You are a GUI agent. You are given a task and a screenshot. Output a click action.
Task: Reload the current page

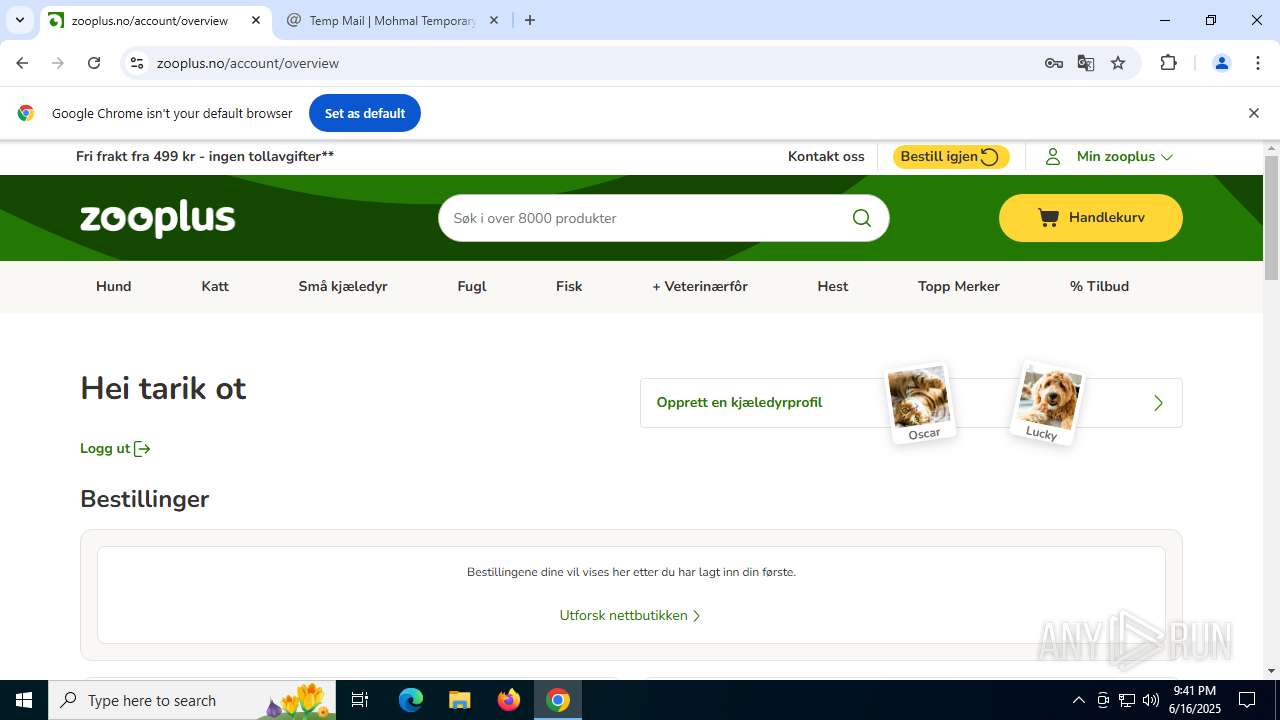pyautogui.click(x=94, y=63)
